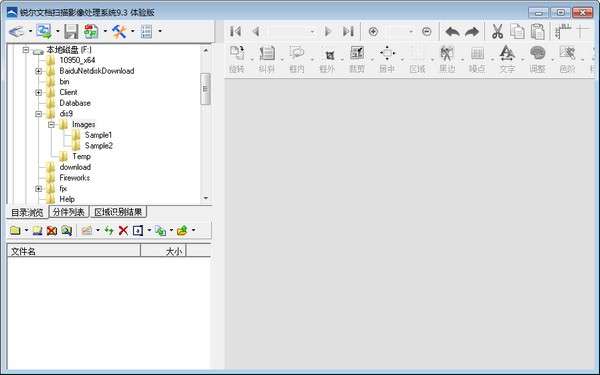600x375 pixels.
Task: Collapse the Images folder node
Action: click(51, 124)
